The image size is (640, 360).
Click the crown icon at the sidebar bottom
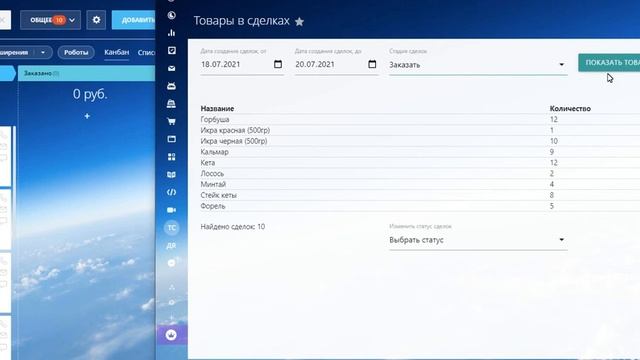(x=171, y=335)
